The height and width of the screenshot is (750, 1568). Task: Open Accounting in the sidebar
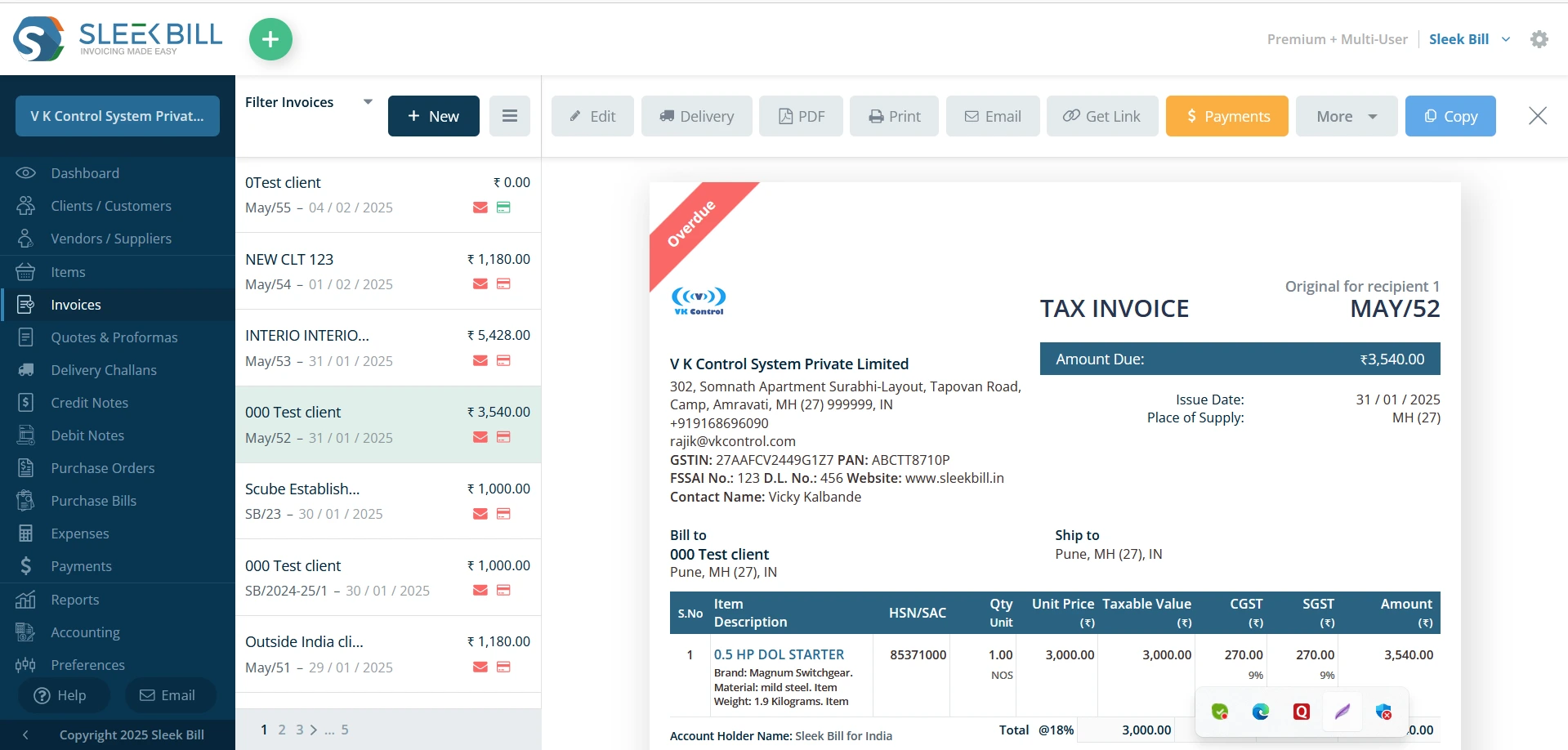click(x=118, y=632)
